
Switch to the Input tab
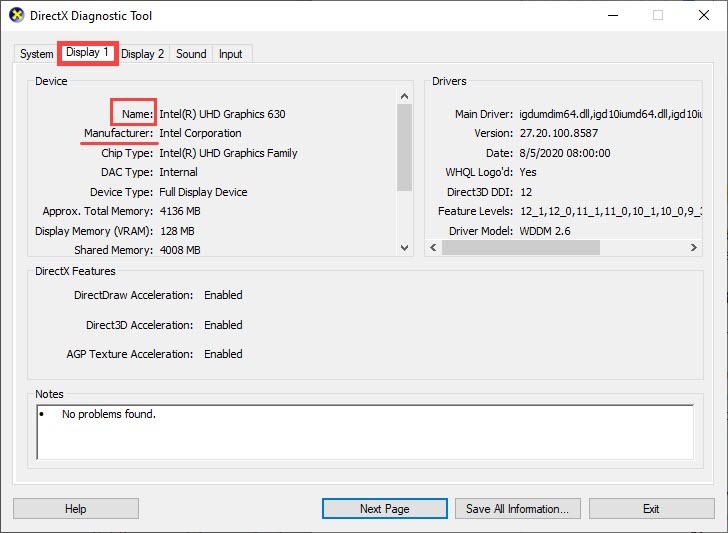coord(230,54)
